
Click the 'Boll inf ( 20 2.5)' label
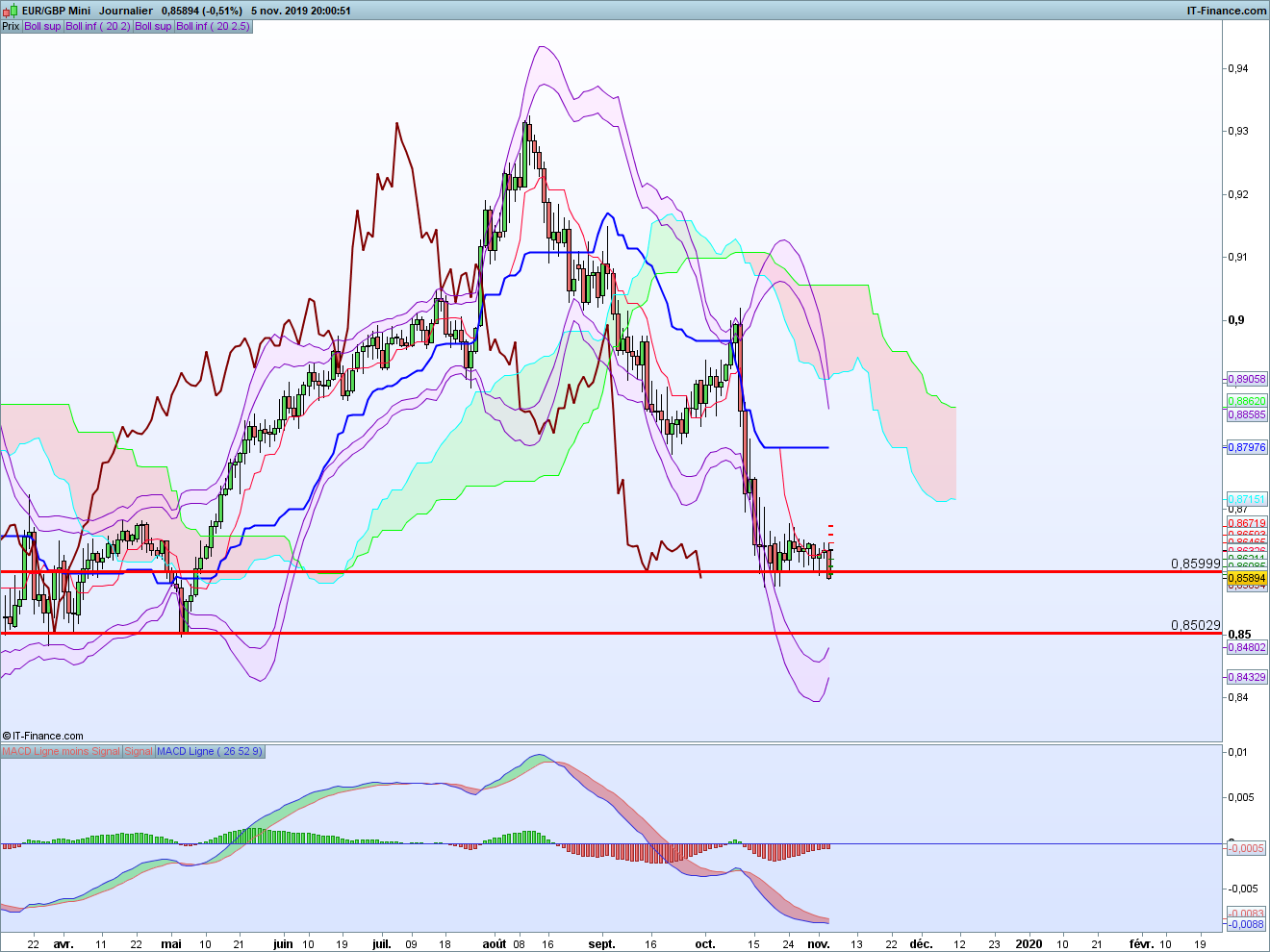[x=213, y=26]
